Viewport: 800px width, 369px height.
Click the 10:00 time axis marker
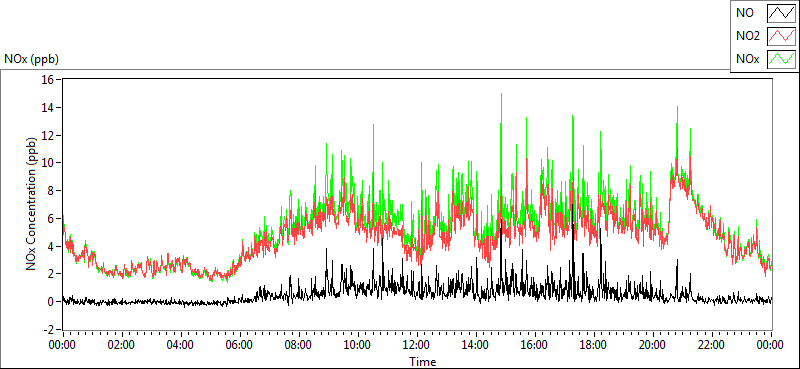tap(358, 345)
